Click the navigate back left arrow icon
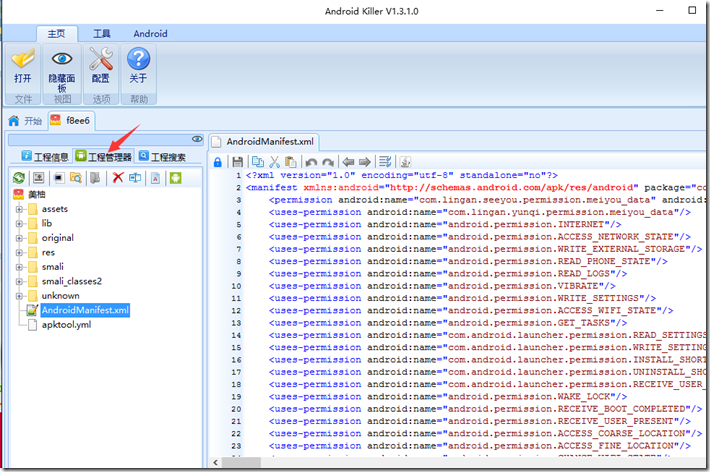 tap(348, 161)
